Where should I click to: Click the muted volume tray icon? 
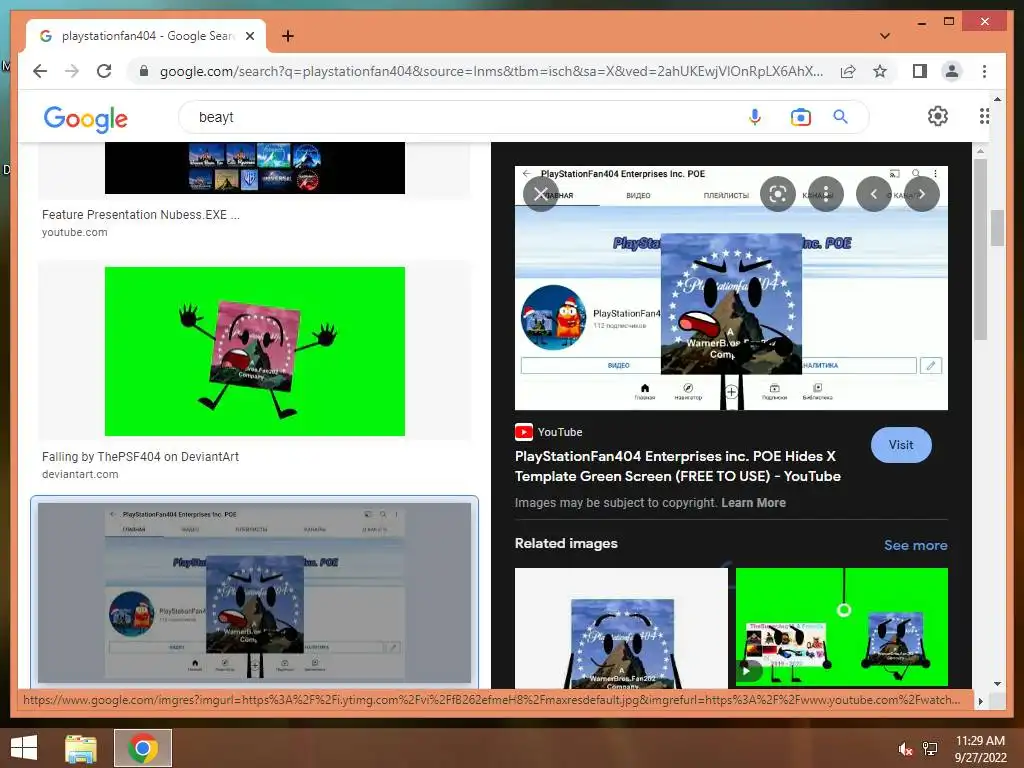(905, 749)
